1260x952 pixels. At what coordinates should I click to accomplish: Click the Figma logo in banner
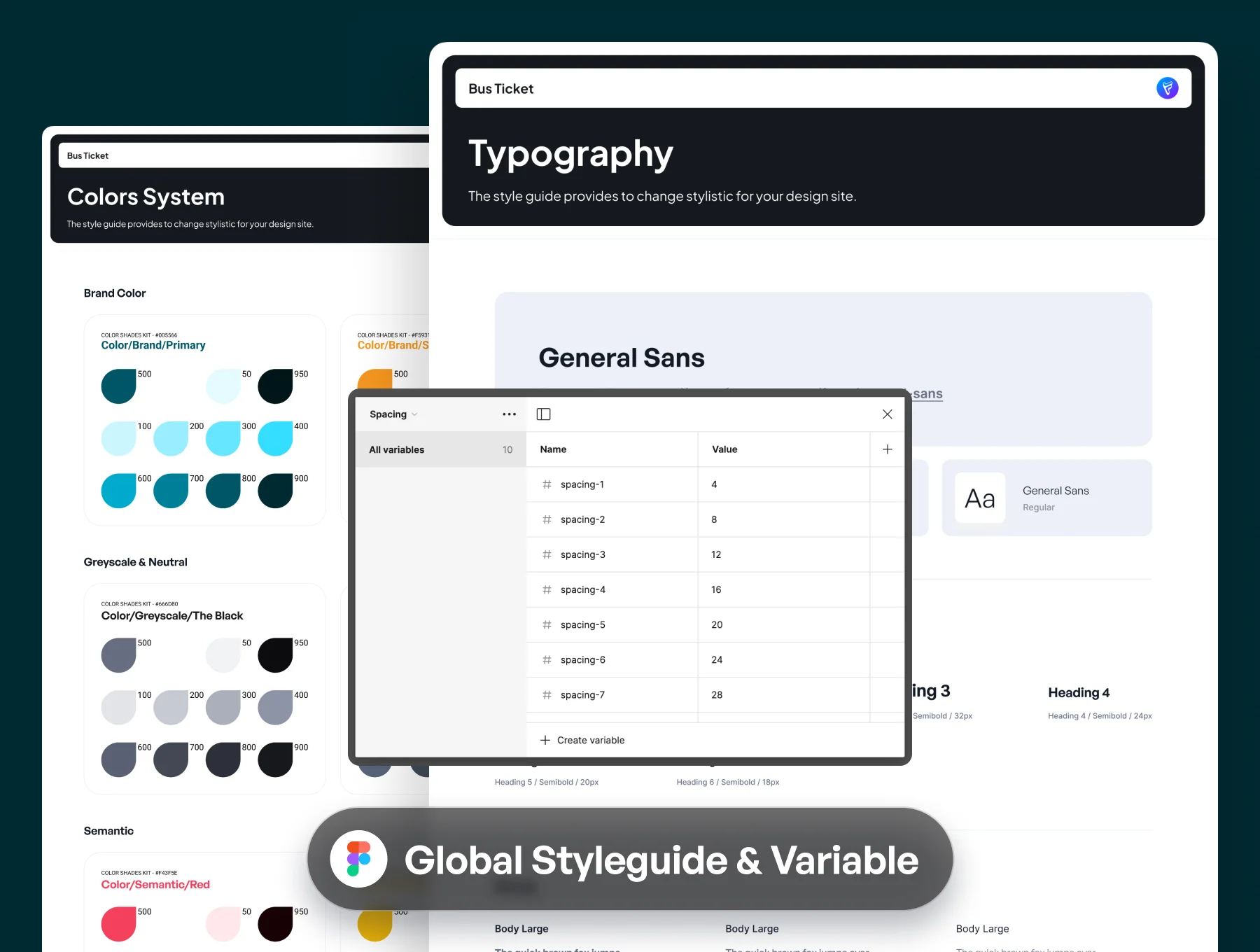358,859
